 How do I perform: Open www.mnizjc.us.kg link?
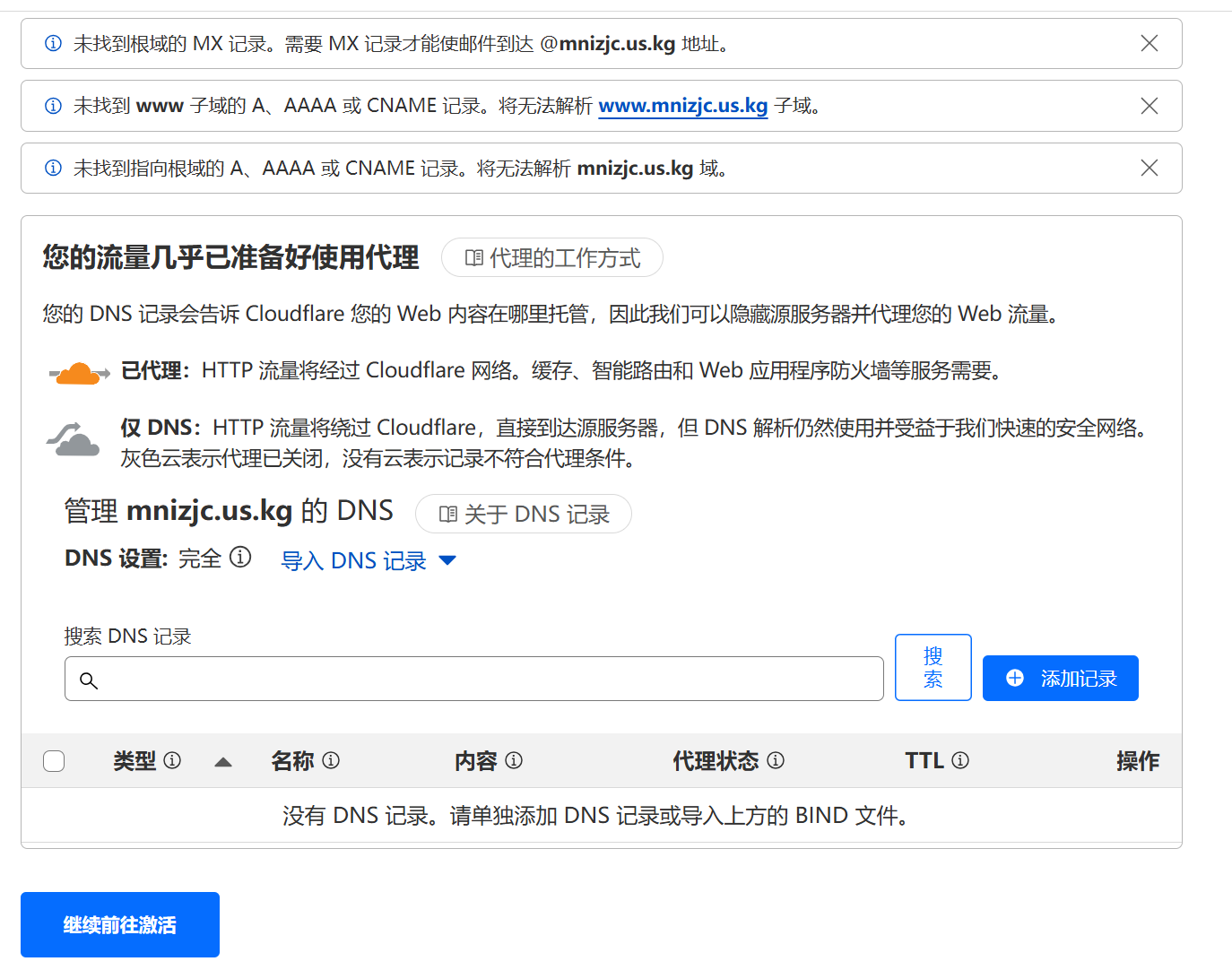682,106
